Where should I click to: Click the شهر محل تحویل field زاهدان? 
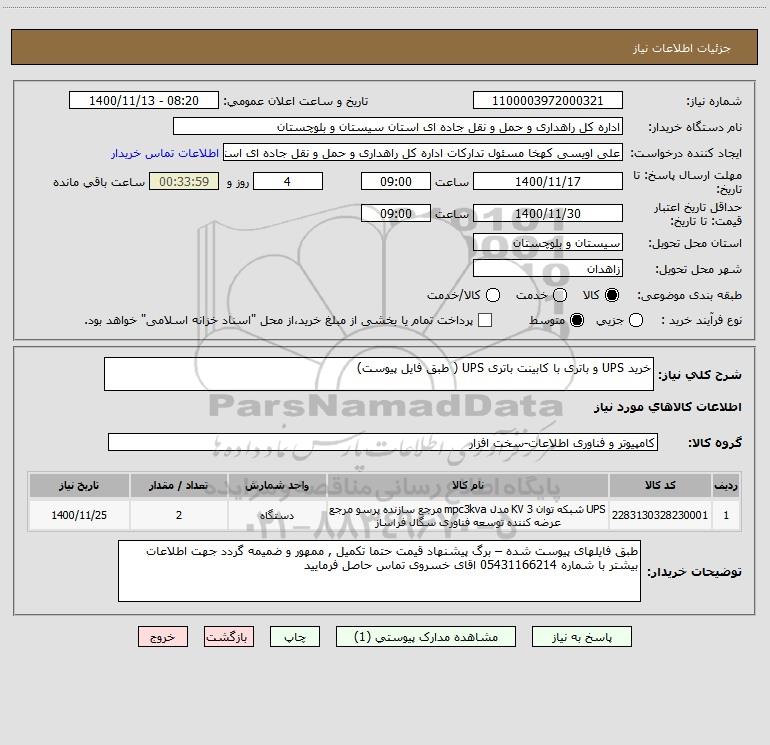(548, 269)
